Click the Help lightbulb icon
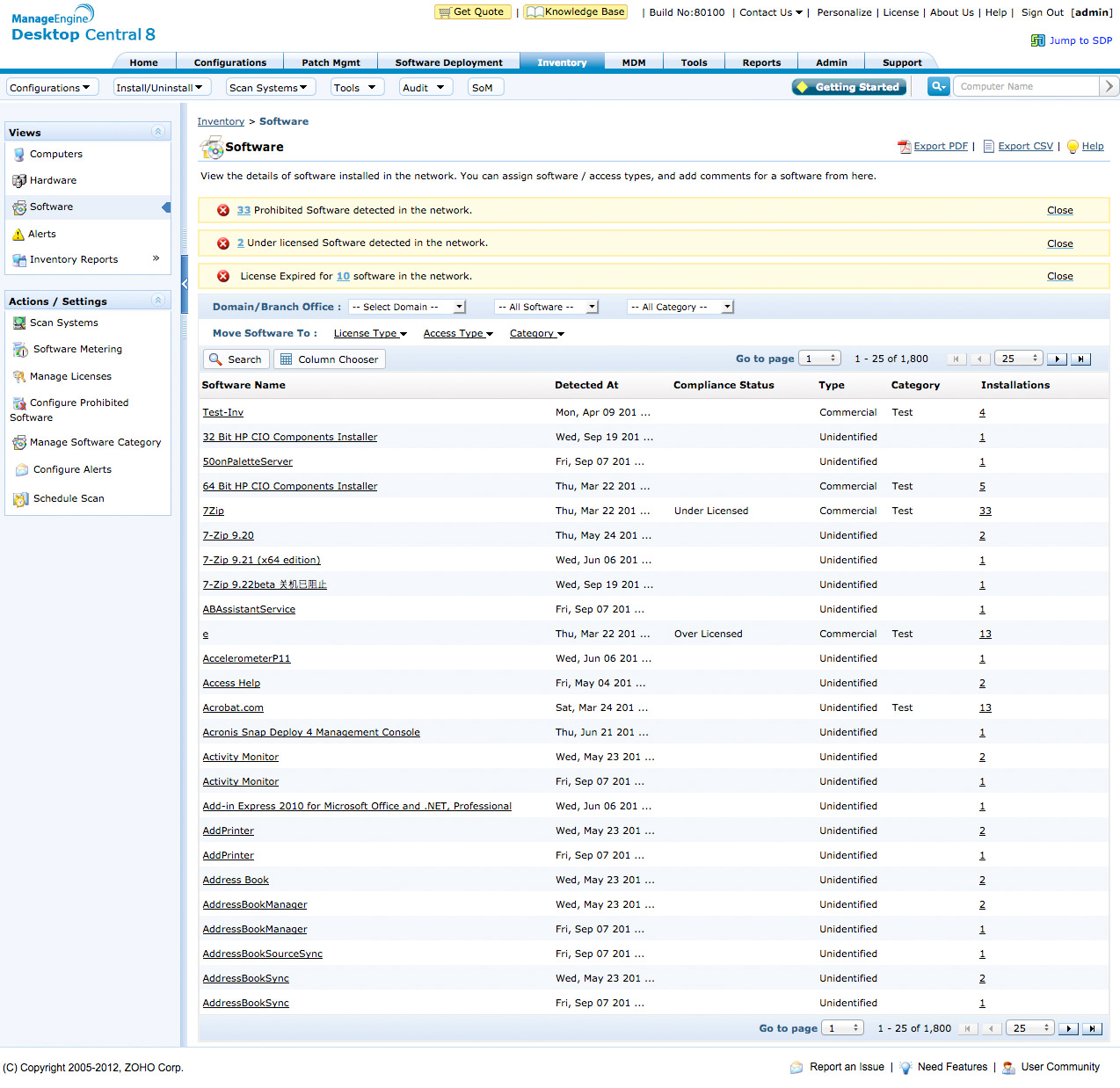1120x1088 pixels. [x=1073, y=147]
